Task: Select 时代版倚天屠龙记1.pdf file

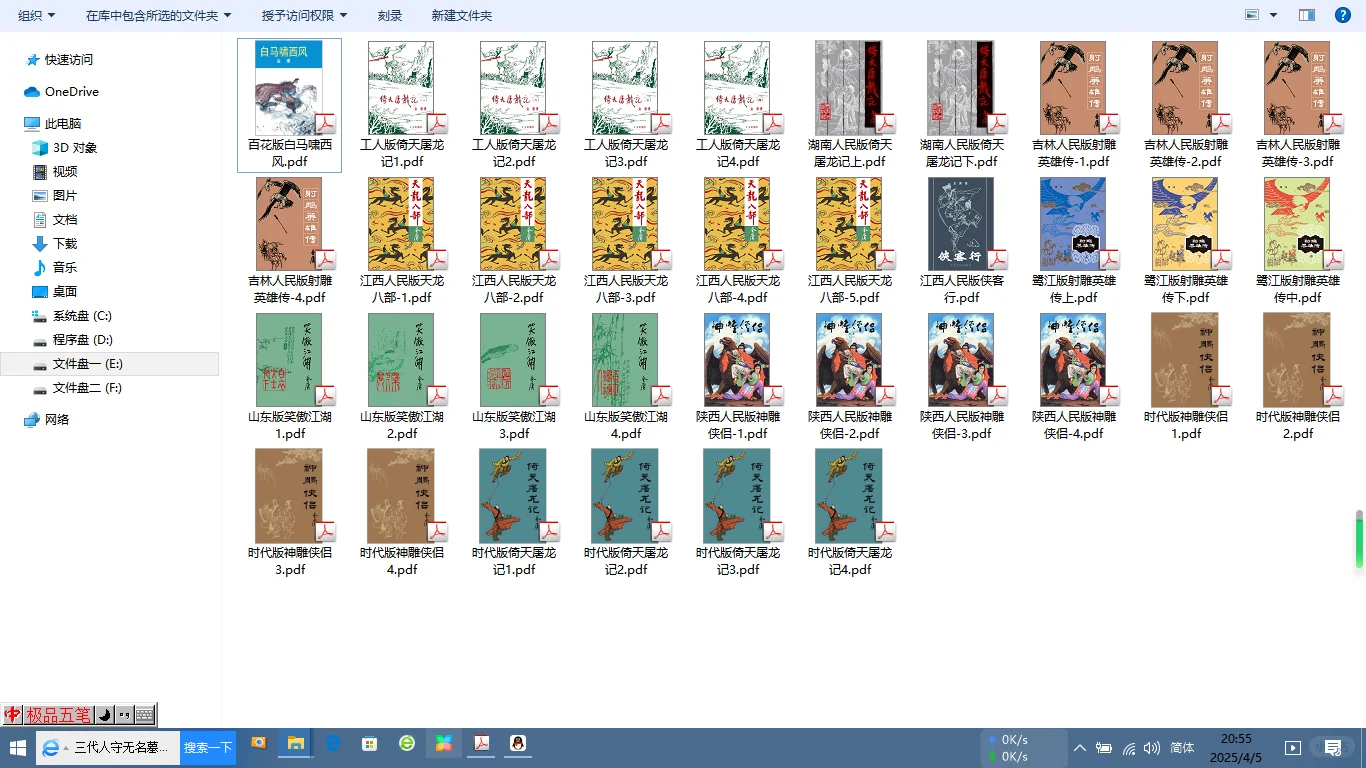Action: [x=513, y=513]
